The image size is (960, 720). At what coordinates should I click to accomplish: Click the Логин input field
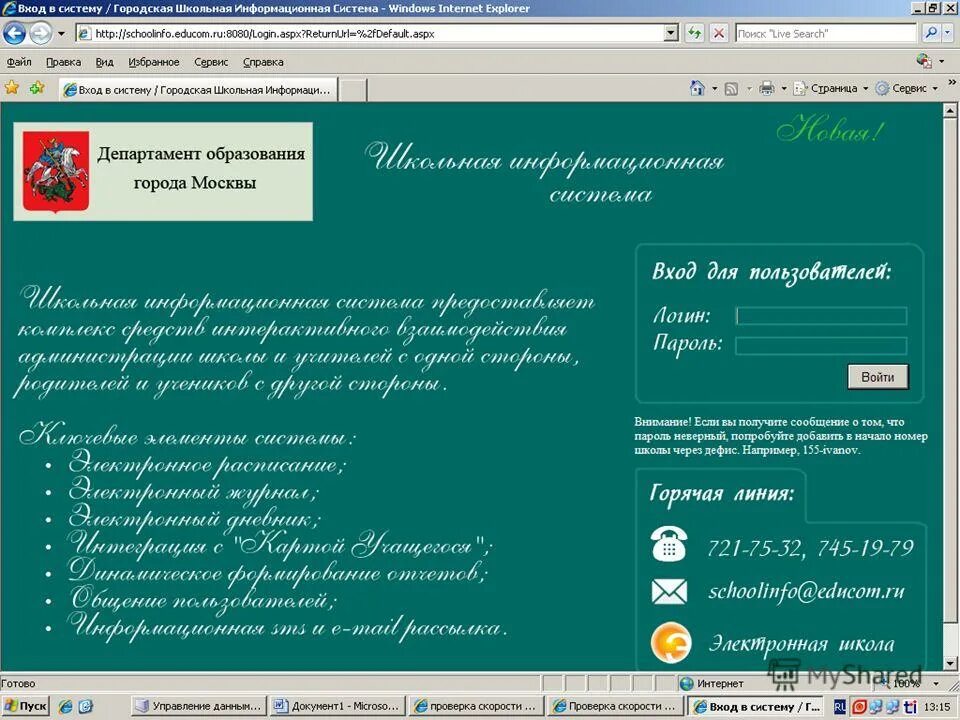tap(821, 315)
